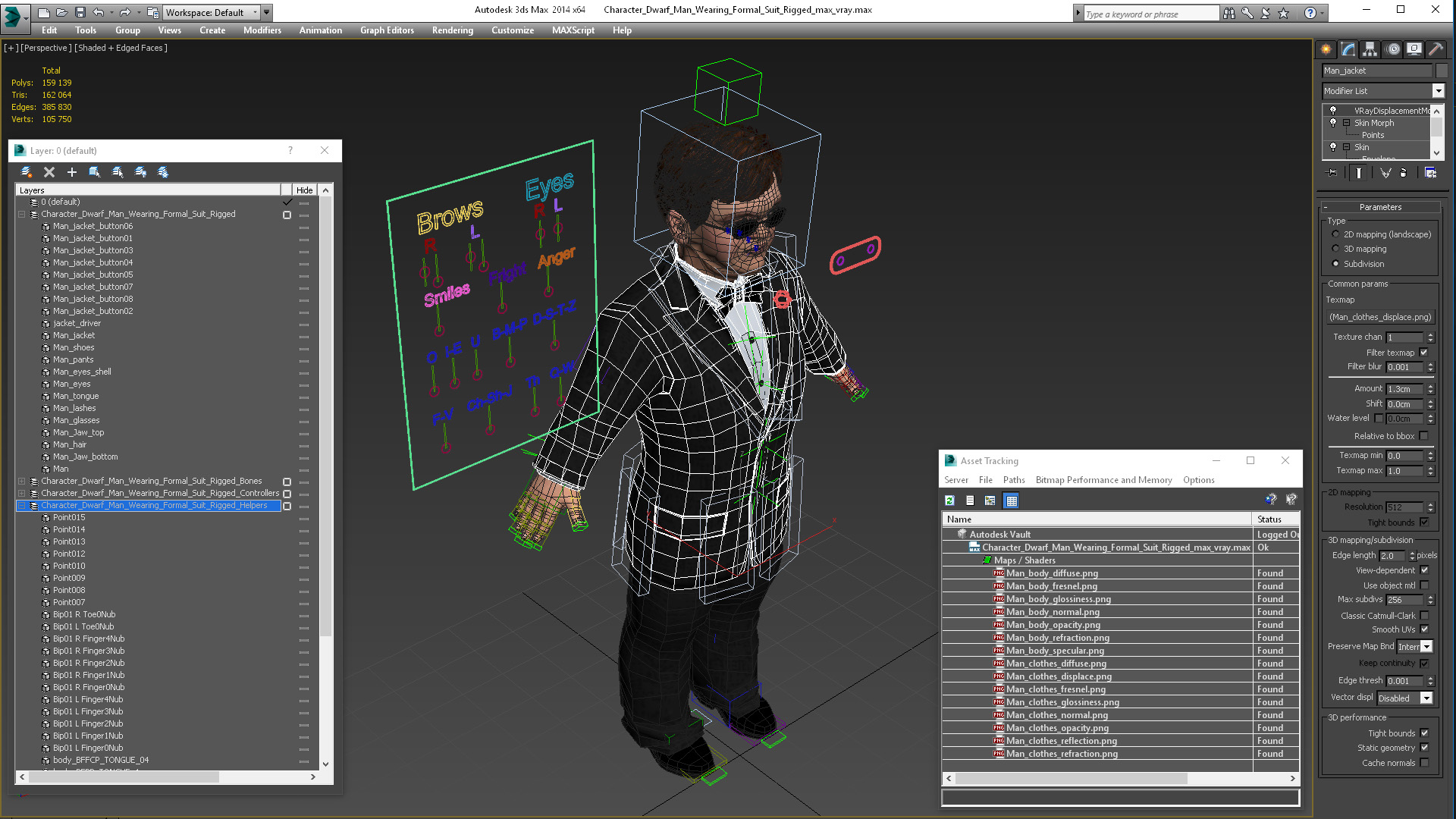Screen dimensions: 1456x819
Task: Open the MAXScript menu
Action: (x=573, y=30)
